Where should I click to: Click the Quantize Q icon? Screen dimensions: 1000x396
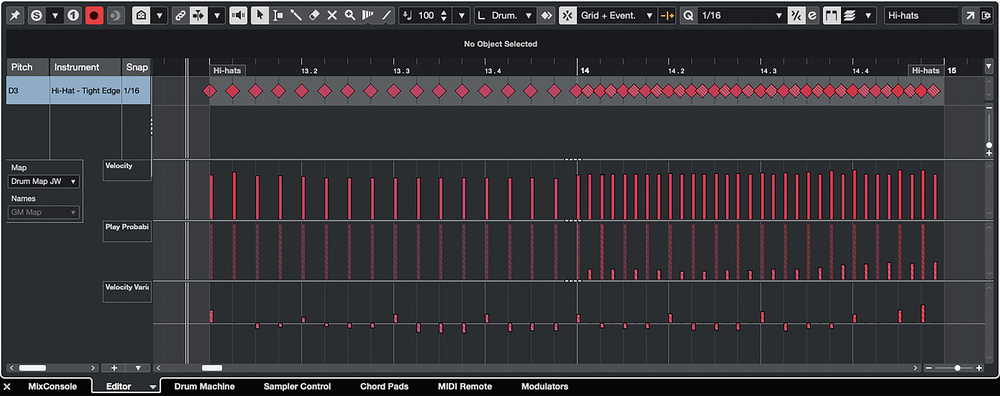coord(687,15)
